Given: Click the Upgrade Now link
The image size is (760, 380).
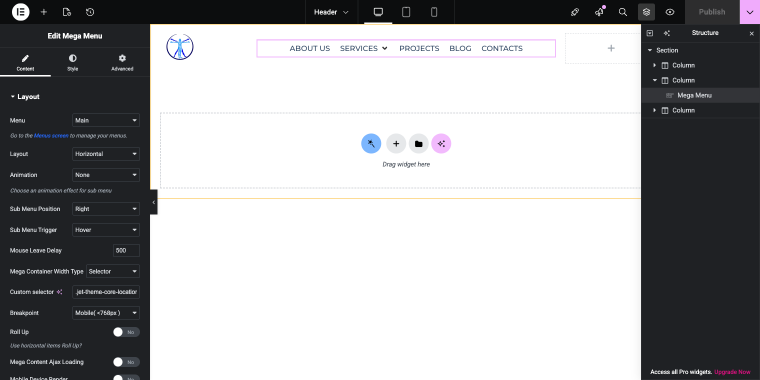Looking at the screenshot, I should [x=732, y=372].
